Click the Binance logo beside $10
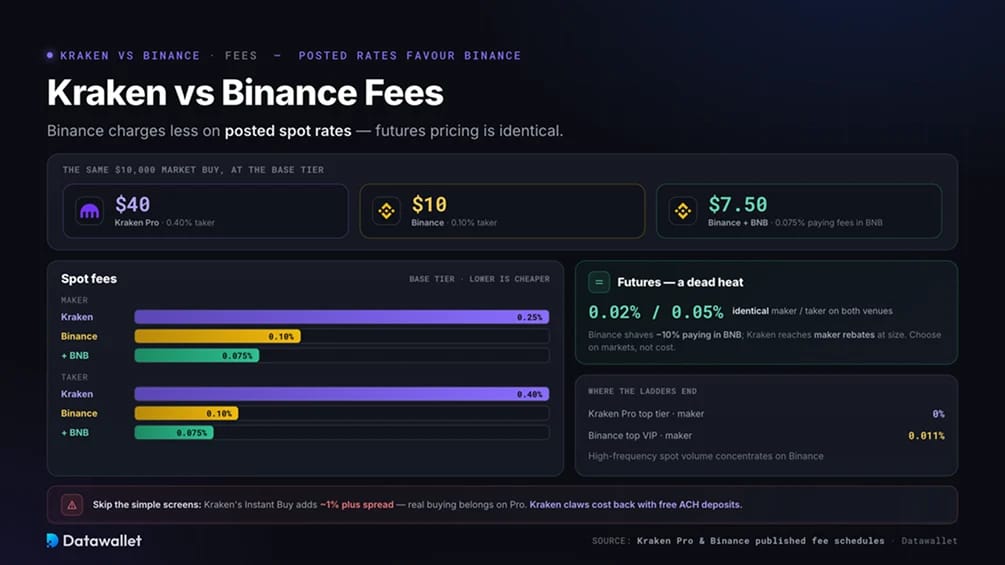 [386, 211]
